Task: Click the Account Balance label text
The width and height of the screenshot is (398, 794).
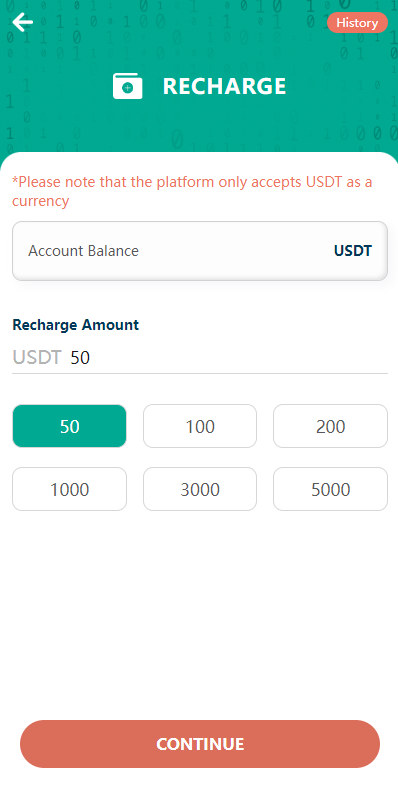Action: point(84,251)
